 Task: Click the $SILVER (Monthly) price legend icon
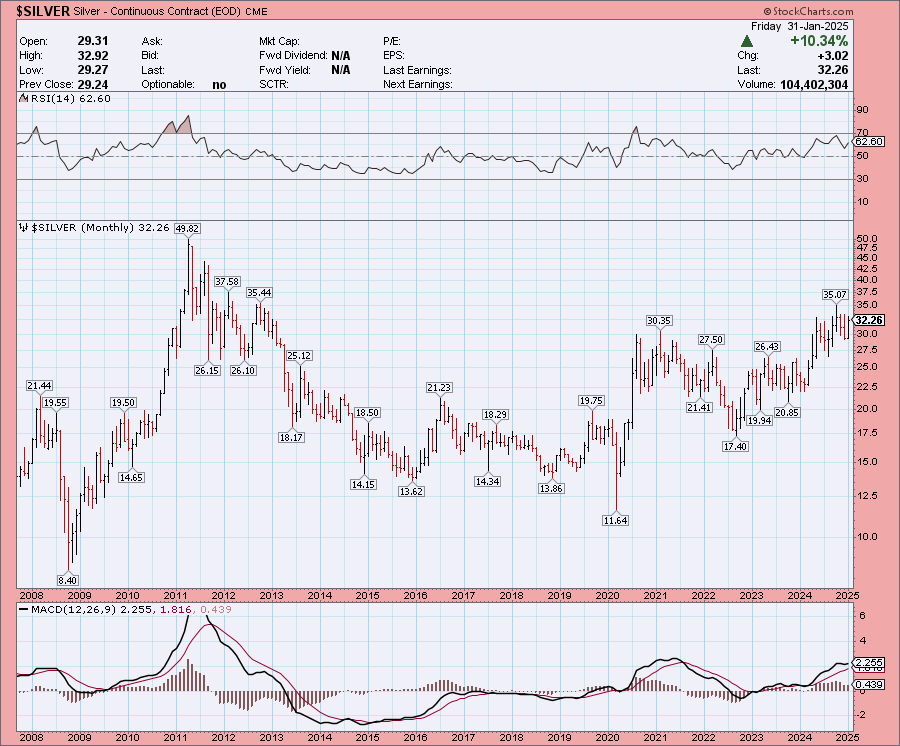coord(24,228)
